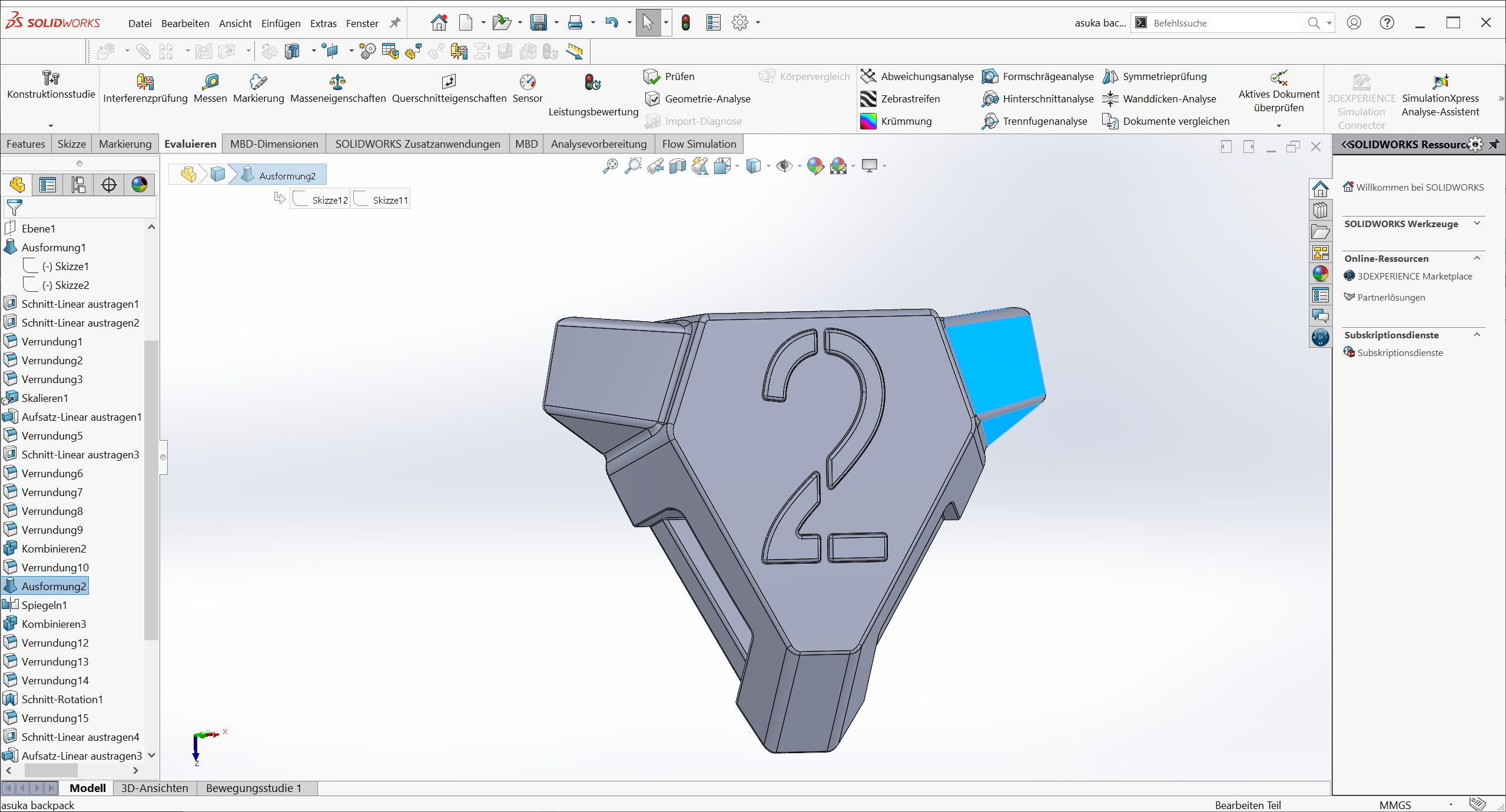Select Skizze11 in breadcrumb
Viewport: 1506px width, 812px height.
coord(380,199)
